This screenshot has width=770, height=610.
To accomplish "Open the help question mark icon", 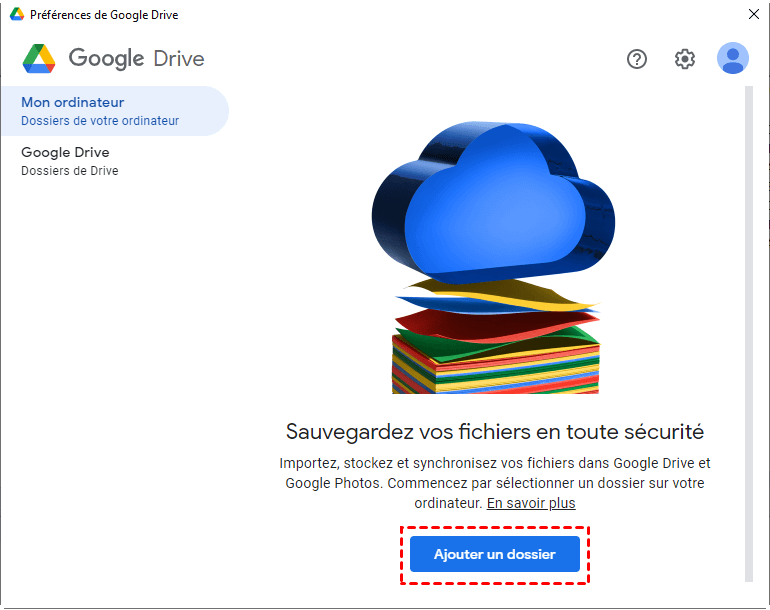I will 637,59.
